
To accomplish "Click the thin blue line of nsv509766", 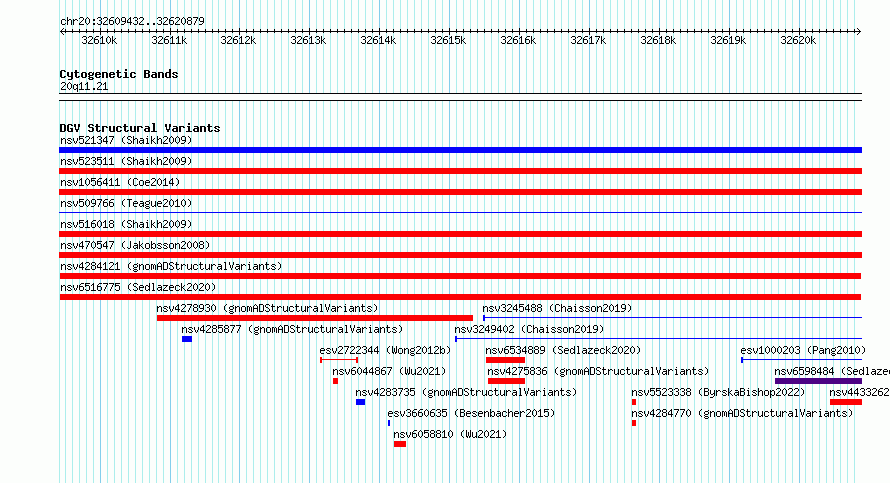I will coord(460,213).
